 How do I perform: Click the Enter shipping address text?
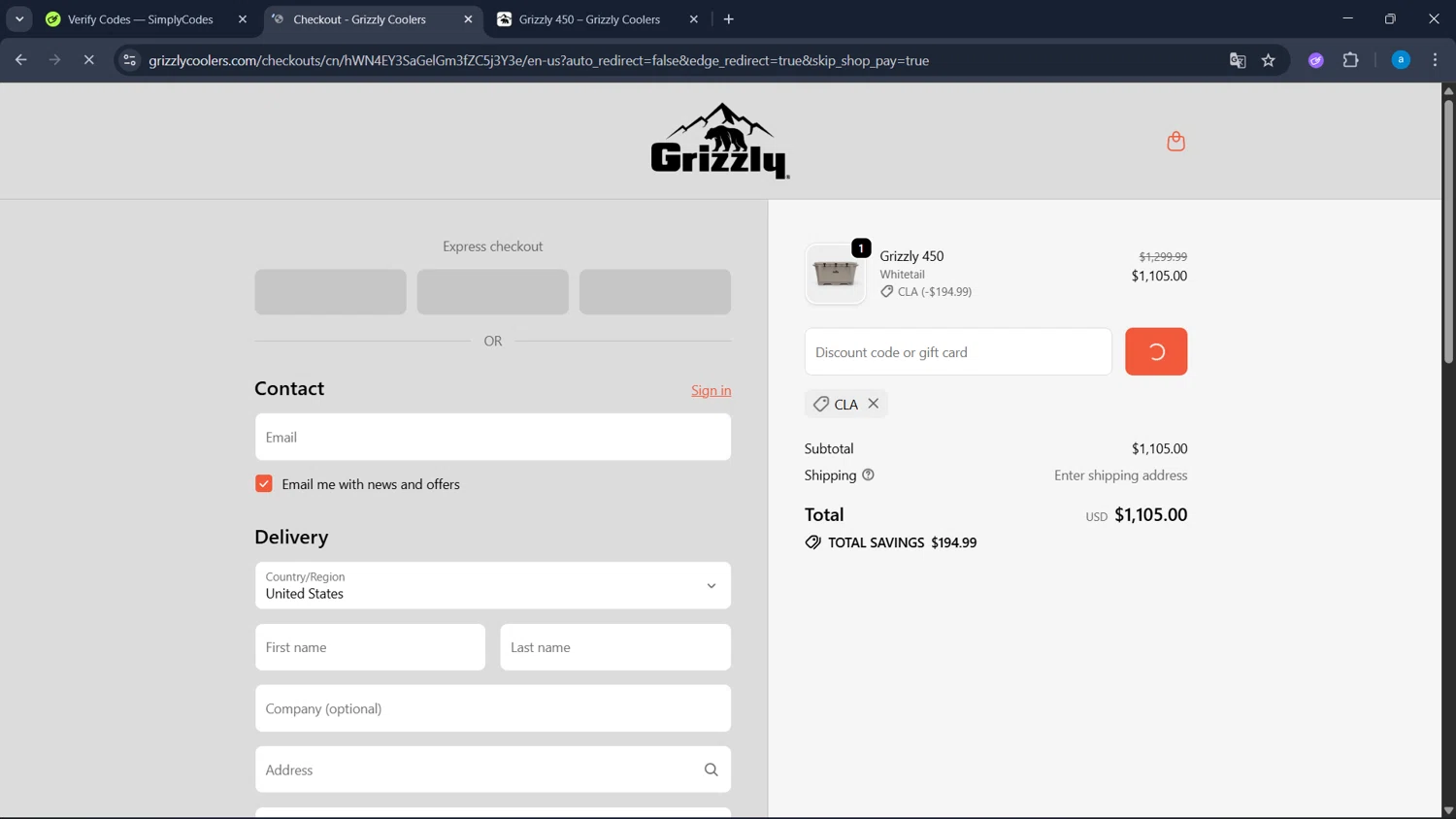(x=1120, y=475)
